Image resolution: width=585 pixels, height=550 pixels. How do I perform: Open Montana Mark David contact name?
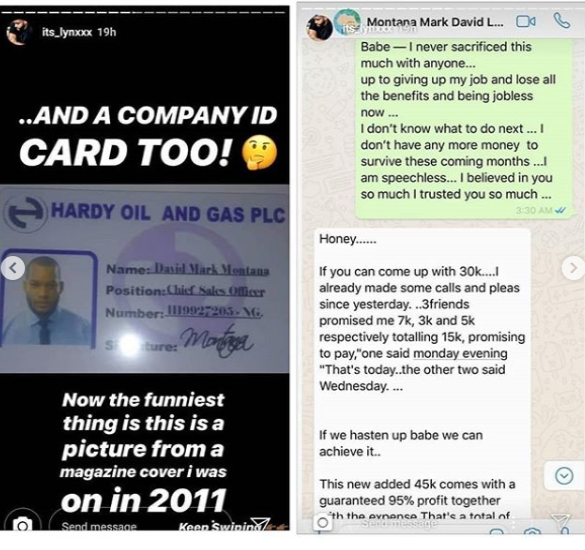[435, 22]
